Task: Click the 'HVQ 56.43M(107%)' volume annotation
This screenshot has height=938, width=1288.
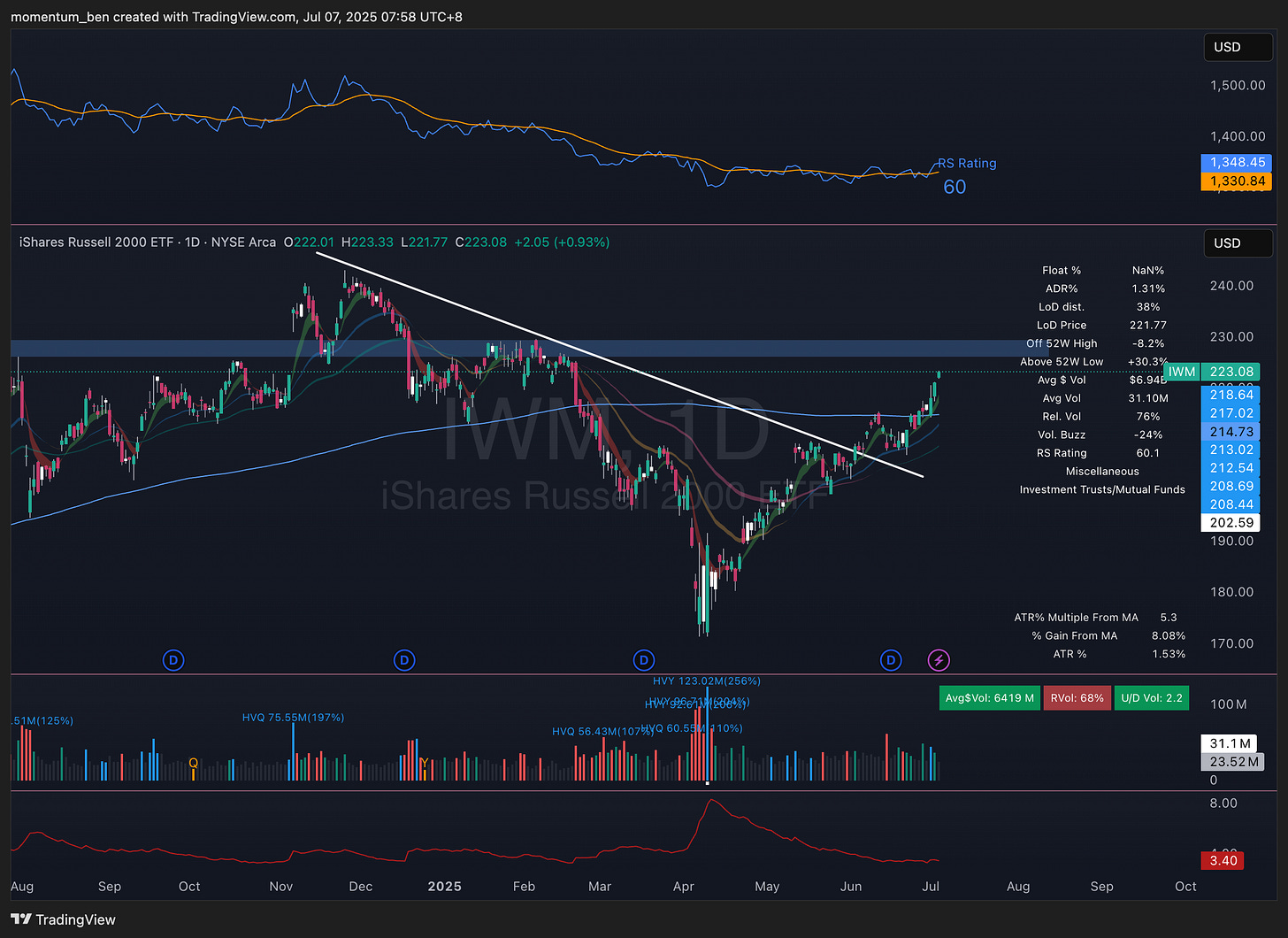Action: coord(602,731)
